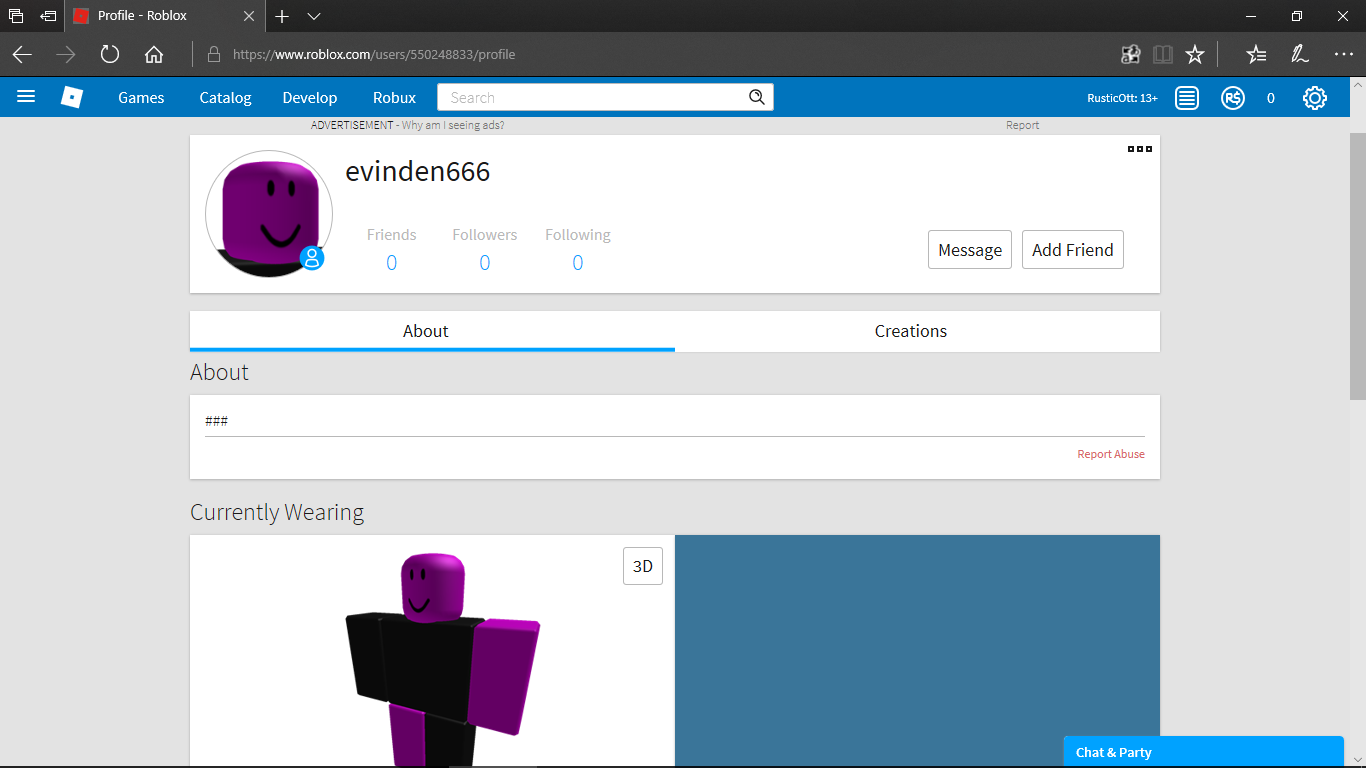Click the Message button
This screenshot has width=1366, height=768.
point(969,250)
